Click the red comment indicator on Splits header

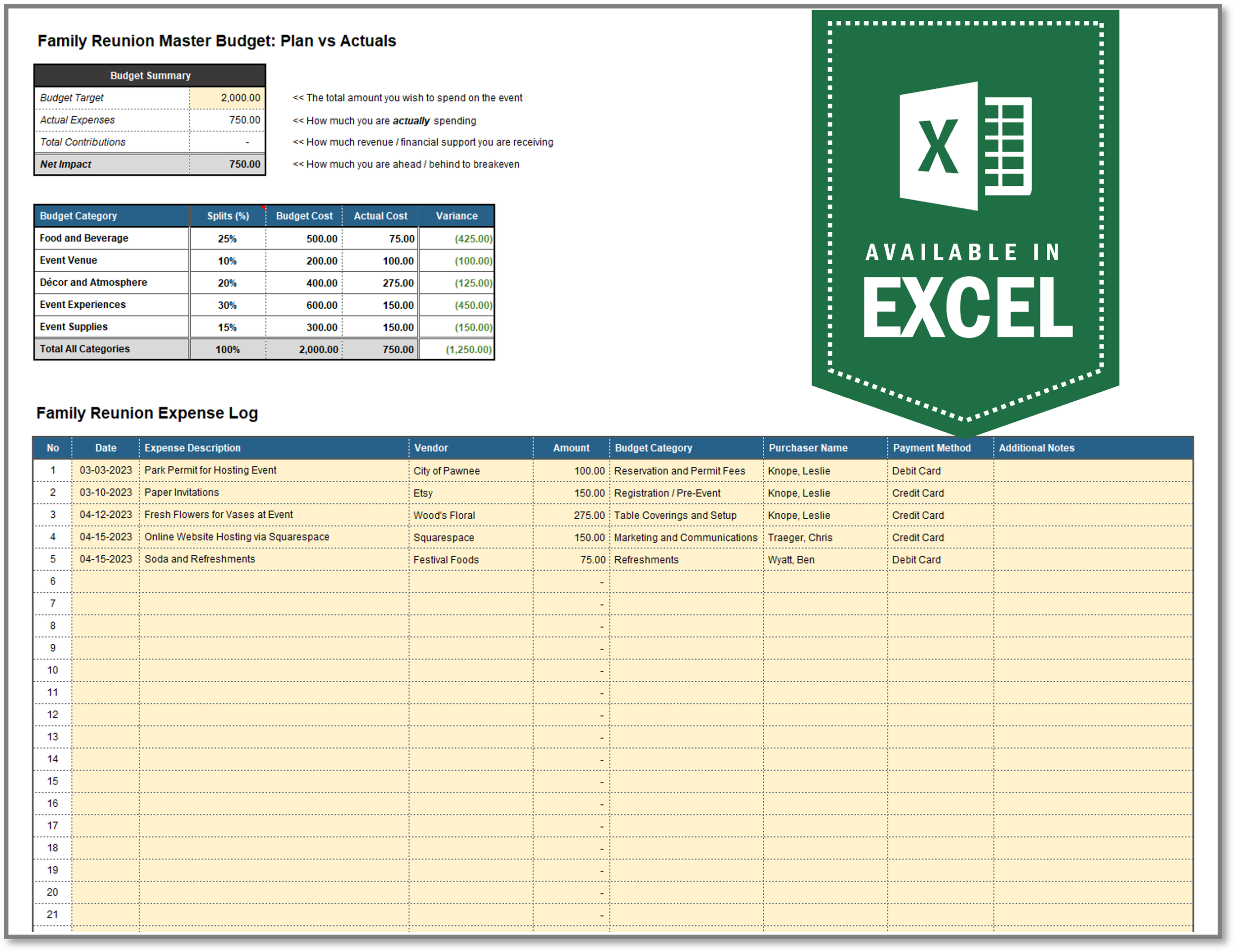[264, 207]
